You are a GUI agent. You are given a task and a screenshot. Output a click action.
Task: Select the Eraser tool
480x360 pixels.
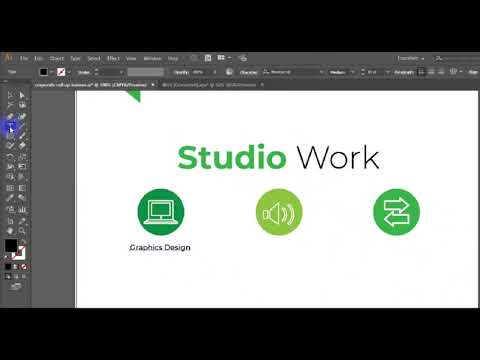pyautogui.click(x=22, y=145)
